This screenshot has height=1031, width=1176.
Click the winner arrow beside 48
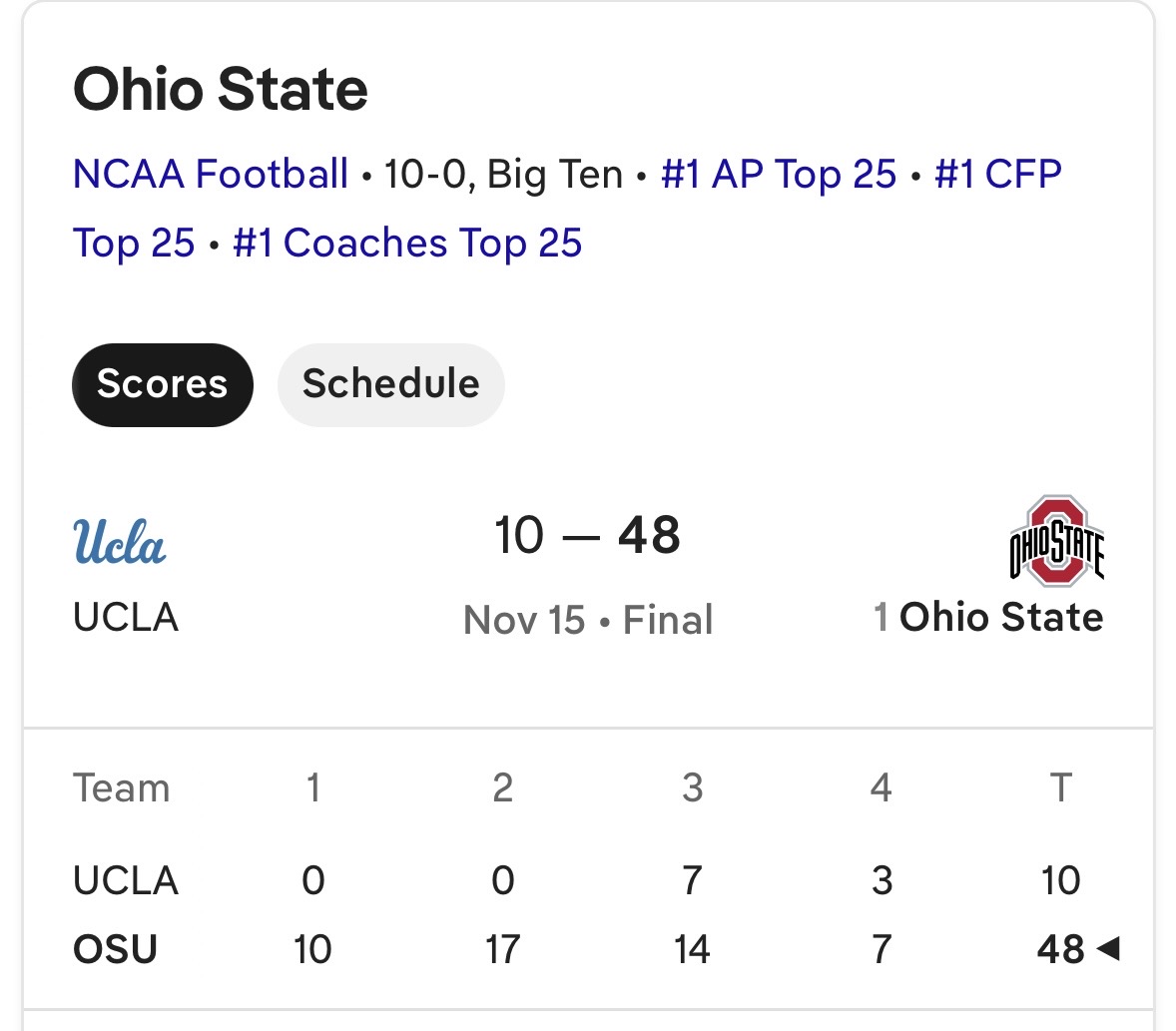pos(1108,949)
